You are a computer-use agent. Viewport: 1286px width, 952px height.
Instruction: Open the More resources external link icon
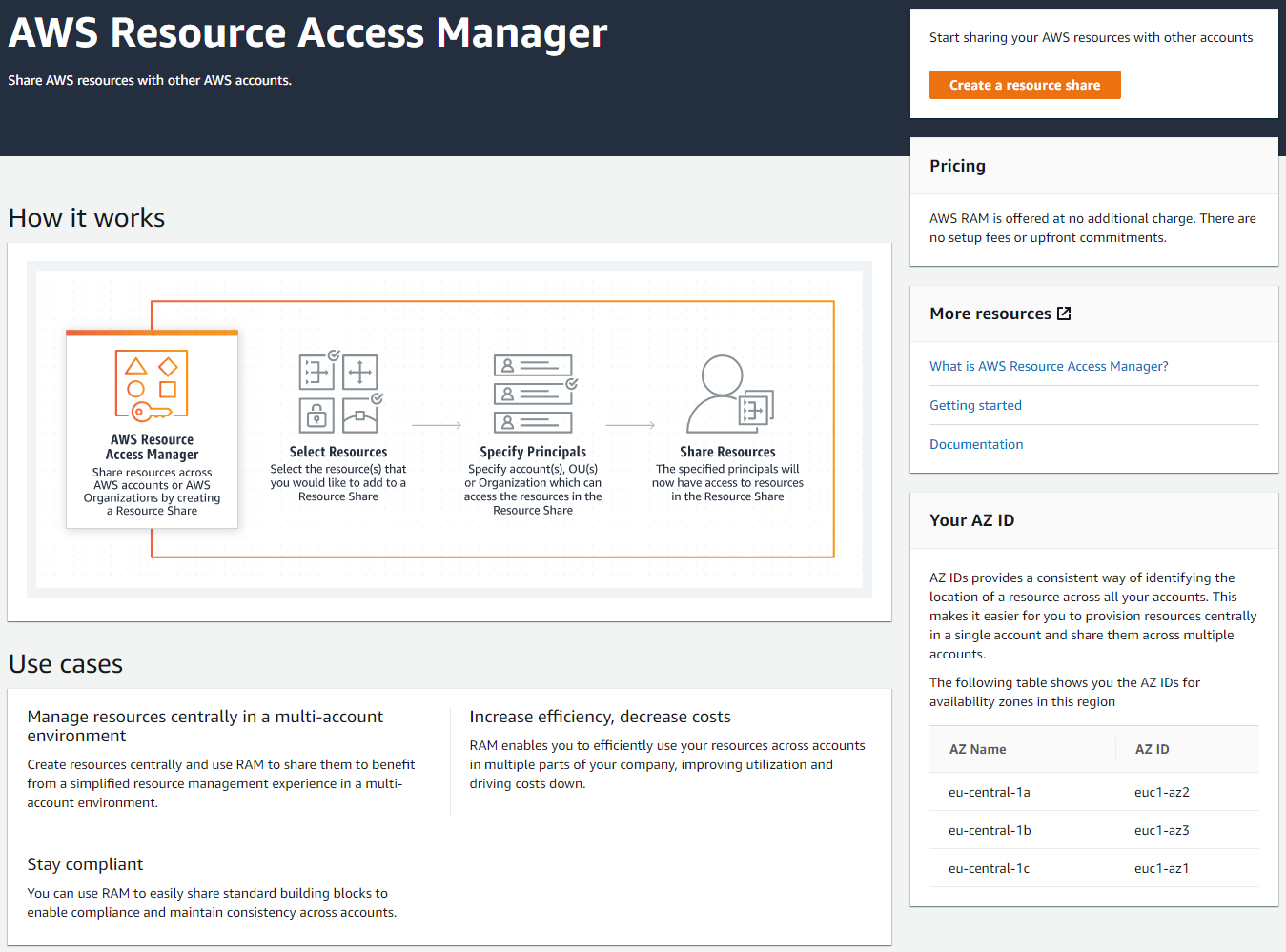tap(1065, 313)
